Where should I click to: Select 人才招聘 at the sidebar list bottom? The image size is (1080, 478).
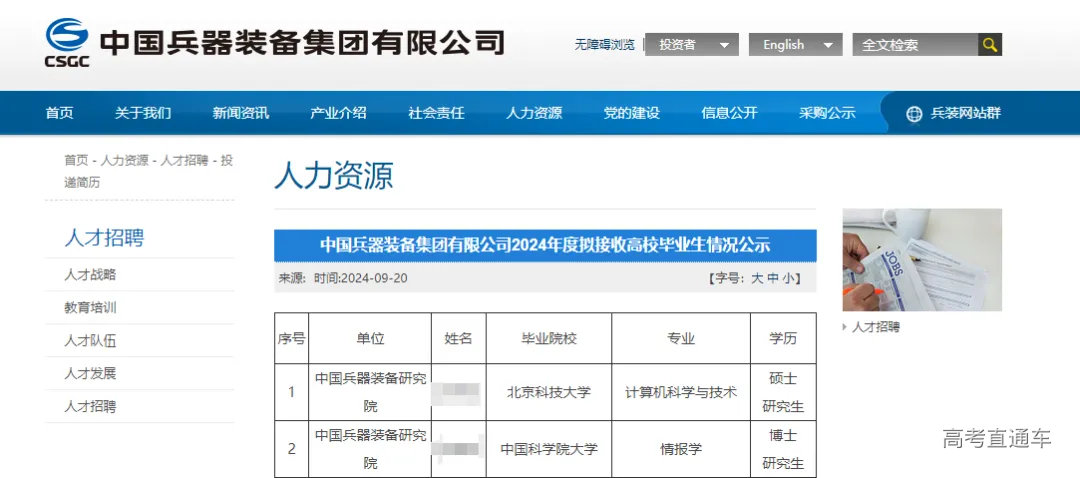(90, 406)
